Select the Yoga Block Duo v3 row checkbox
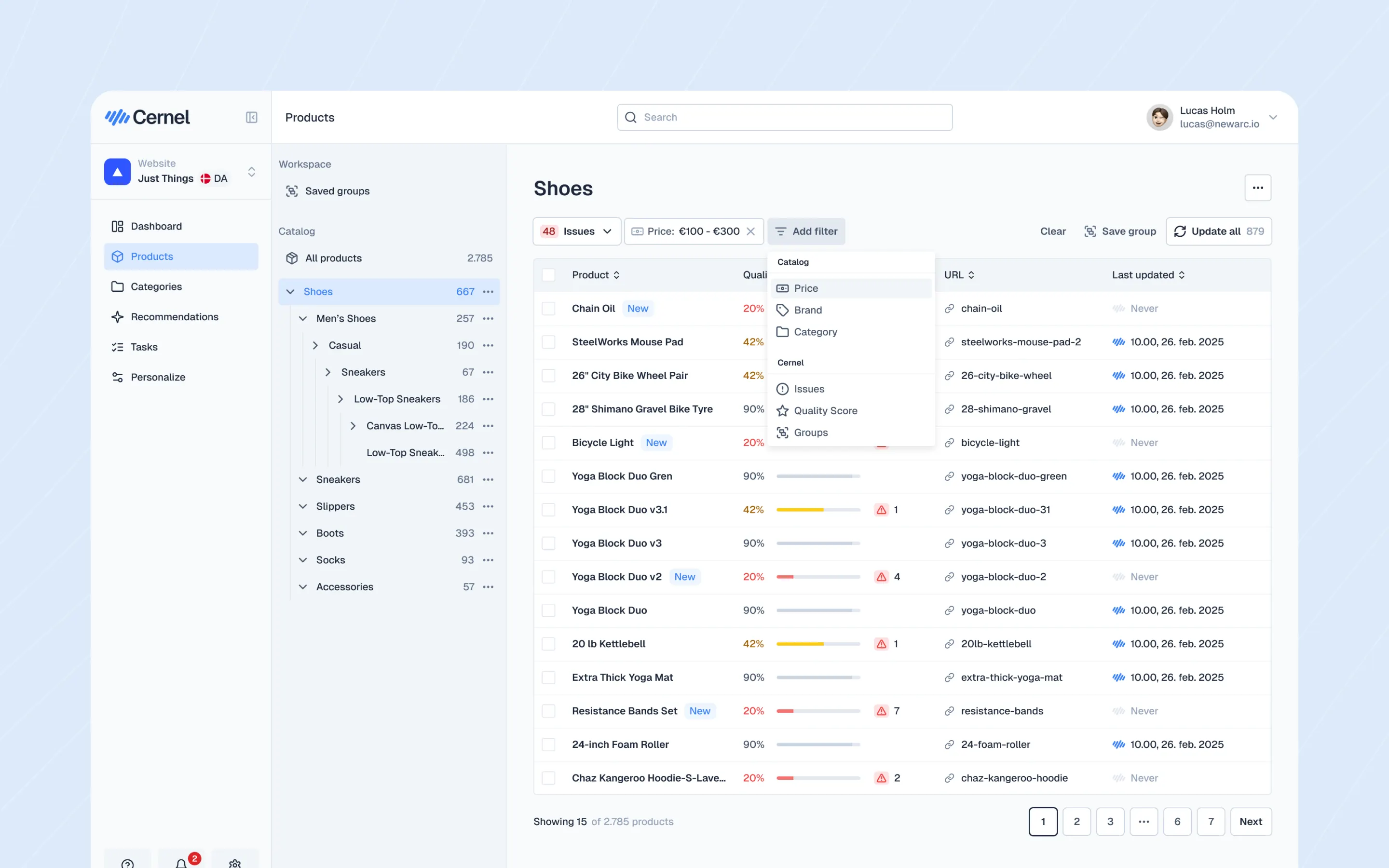 pos(549,543)
